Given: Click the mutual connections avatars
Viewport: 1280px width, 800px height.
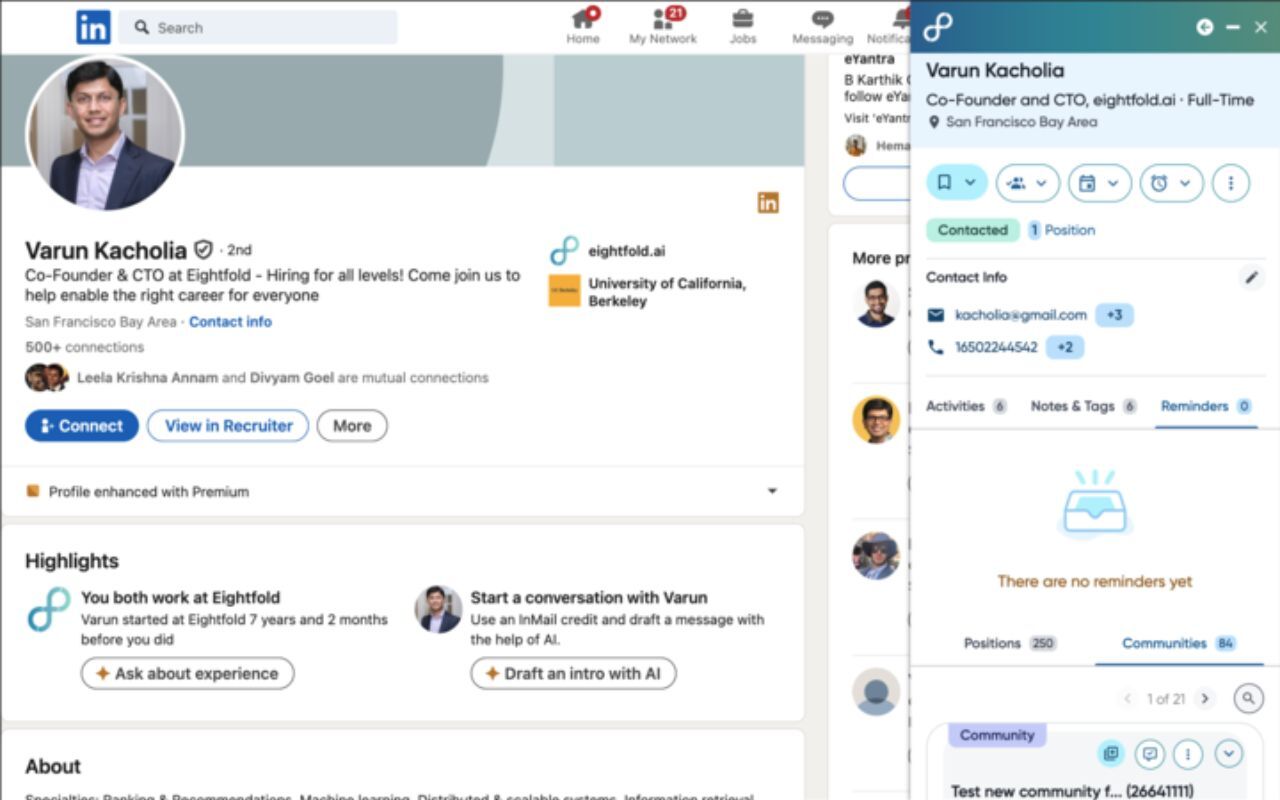Looking at the screenshot, I should pyautogui.click(x=46, y=377).
